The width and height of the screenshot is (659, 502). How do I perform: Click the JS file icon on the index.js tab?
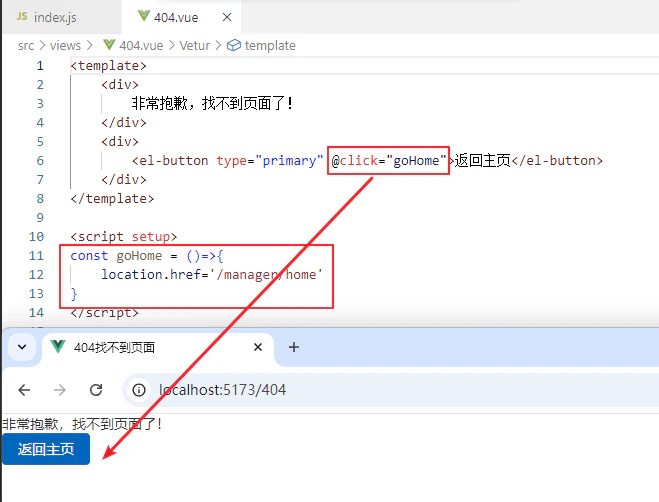[22, 17]
